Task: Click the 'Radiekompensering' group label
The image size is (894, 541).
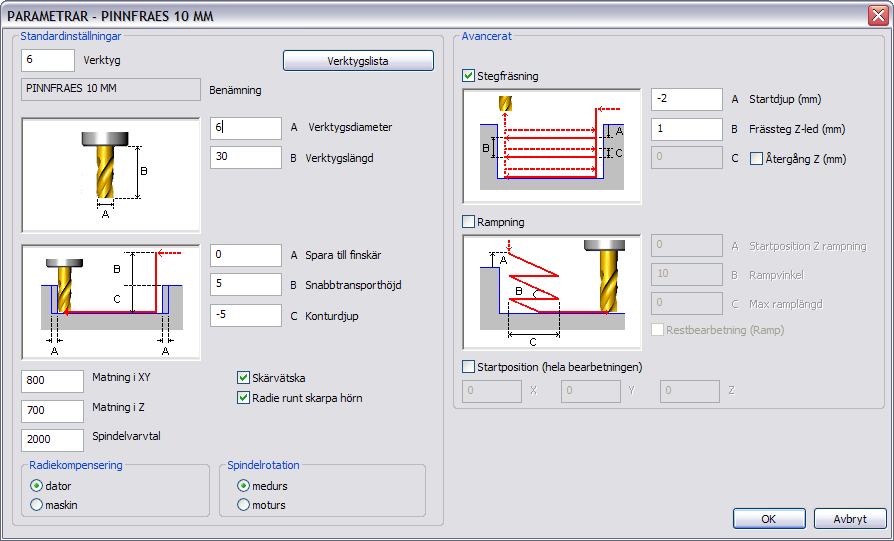Action: coord(76,465)
